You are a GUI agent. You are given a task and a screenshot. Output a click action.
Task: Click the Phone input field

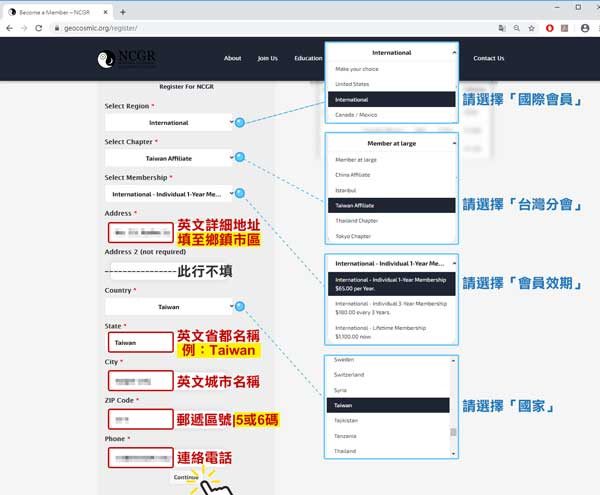(141, 458)
